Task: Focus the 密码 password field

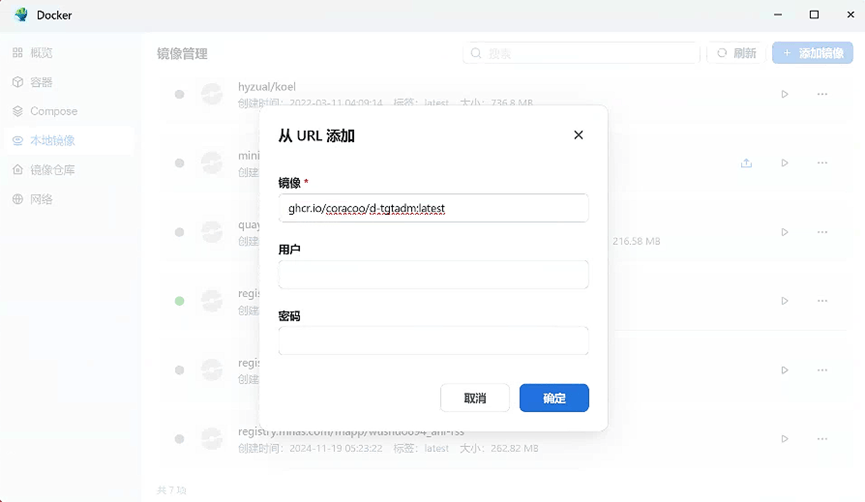Action: (433, 340)
